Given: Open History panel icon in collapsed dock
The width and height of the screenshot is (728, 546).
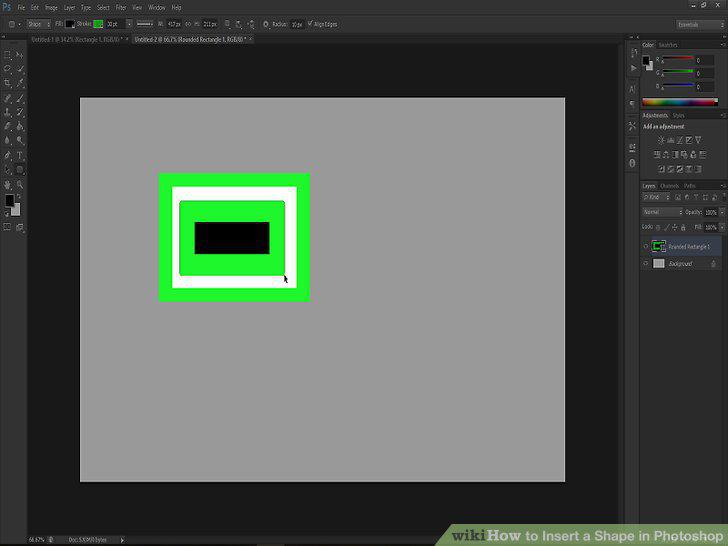Looking at the screenshot, I should 633,54.
